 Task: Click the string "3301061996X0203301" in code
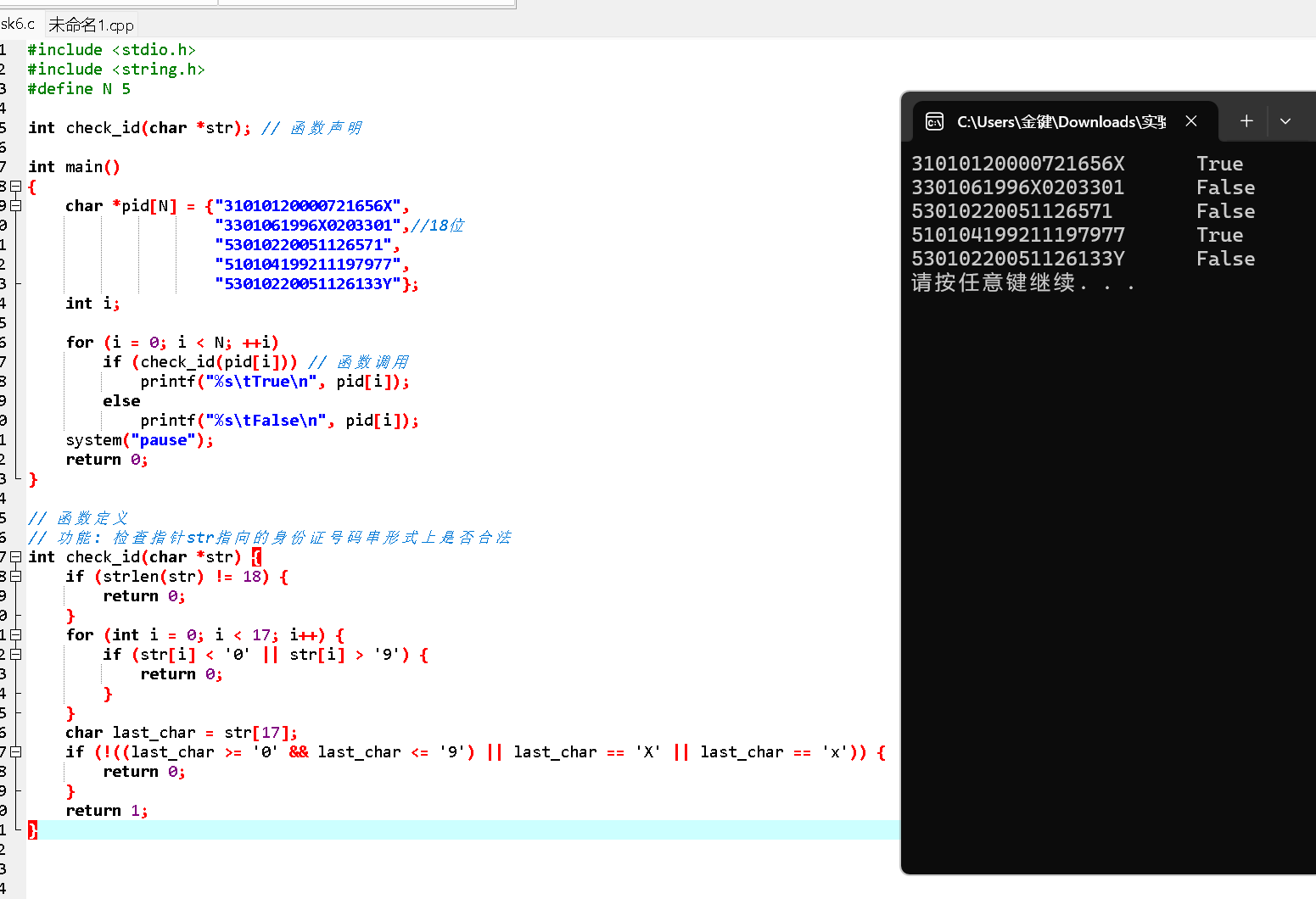click(307, 226)
